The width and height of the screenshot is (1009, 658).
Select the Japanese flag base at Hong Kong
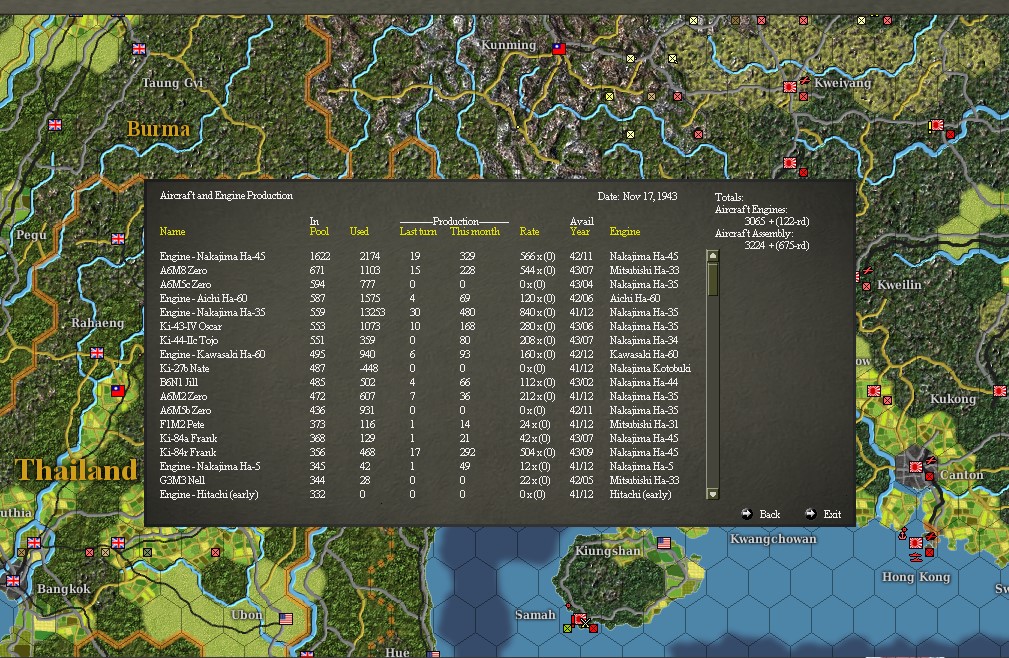pyautogui.click(x=915, y=543)
